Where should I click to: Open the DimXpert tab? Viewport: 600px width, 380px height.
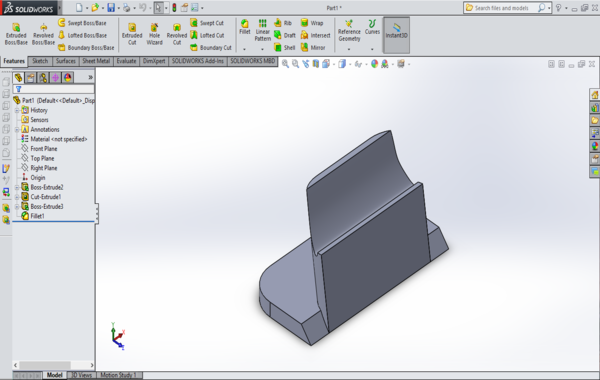coord(154,61)
